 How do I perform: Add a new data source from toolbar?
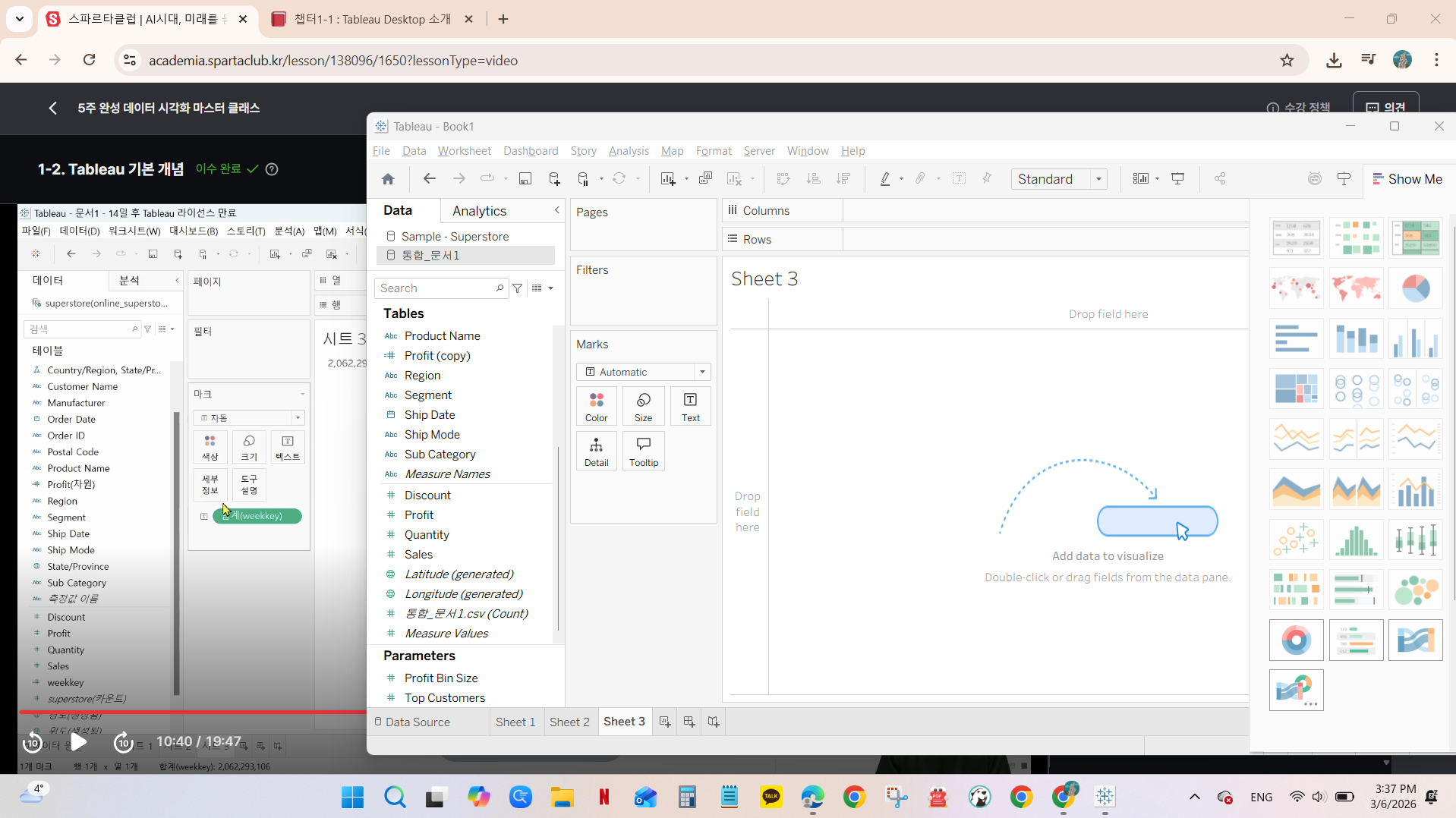tap(554, 179)
